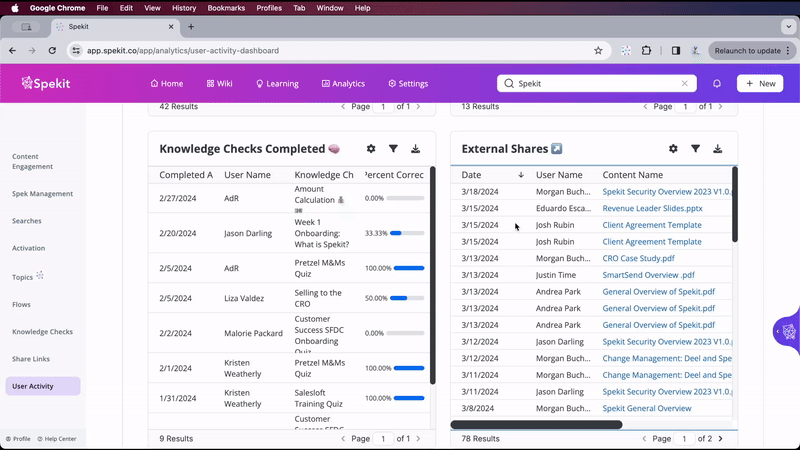Click the horizontal scrollbar in External Shares
This screenshot has width=800, height=450.
[536, 424]
